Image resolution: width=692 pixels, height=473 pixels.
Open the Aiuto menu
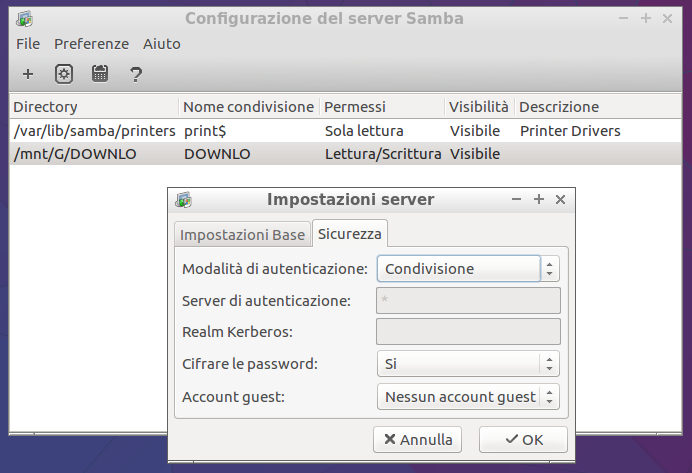[162, 44]
